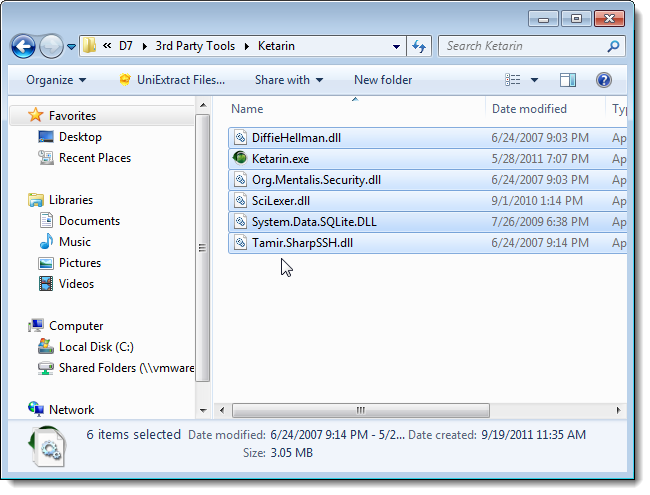Select Computer in the navigation pane

click(x=76, y=326)
